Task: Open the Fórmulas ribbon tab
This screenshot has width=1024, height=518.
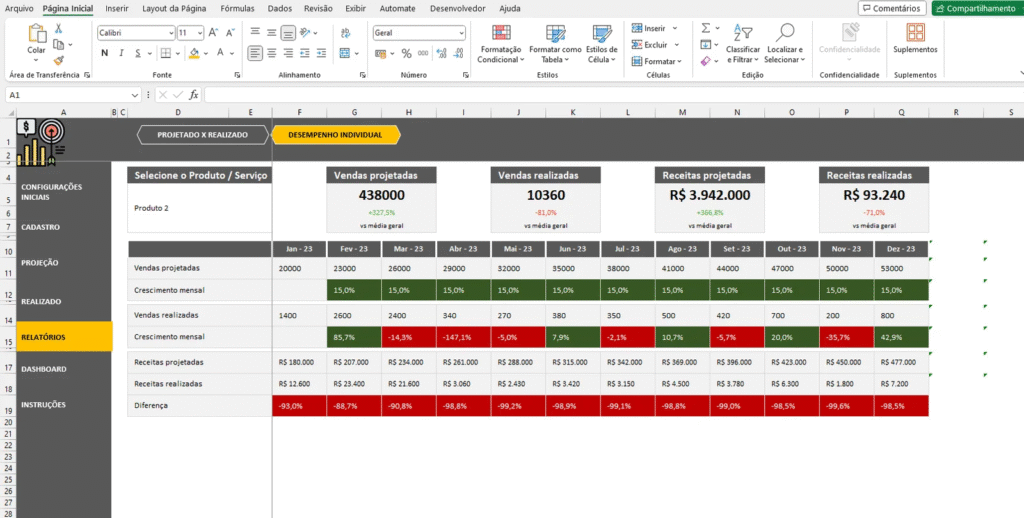Action: pyautogui.click(x=237, y=8)
